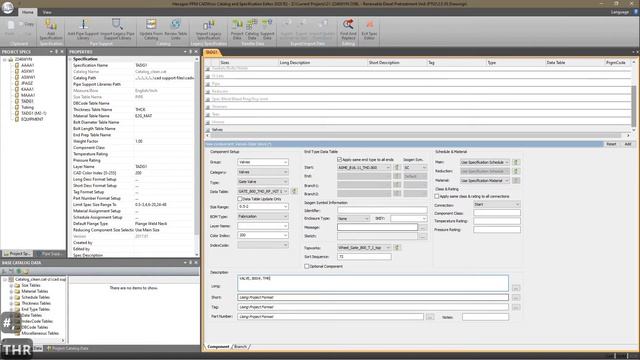Switch to View ribbon tab
The width and height of the screenshot is (640, 360).
(47, 12)
